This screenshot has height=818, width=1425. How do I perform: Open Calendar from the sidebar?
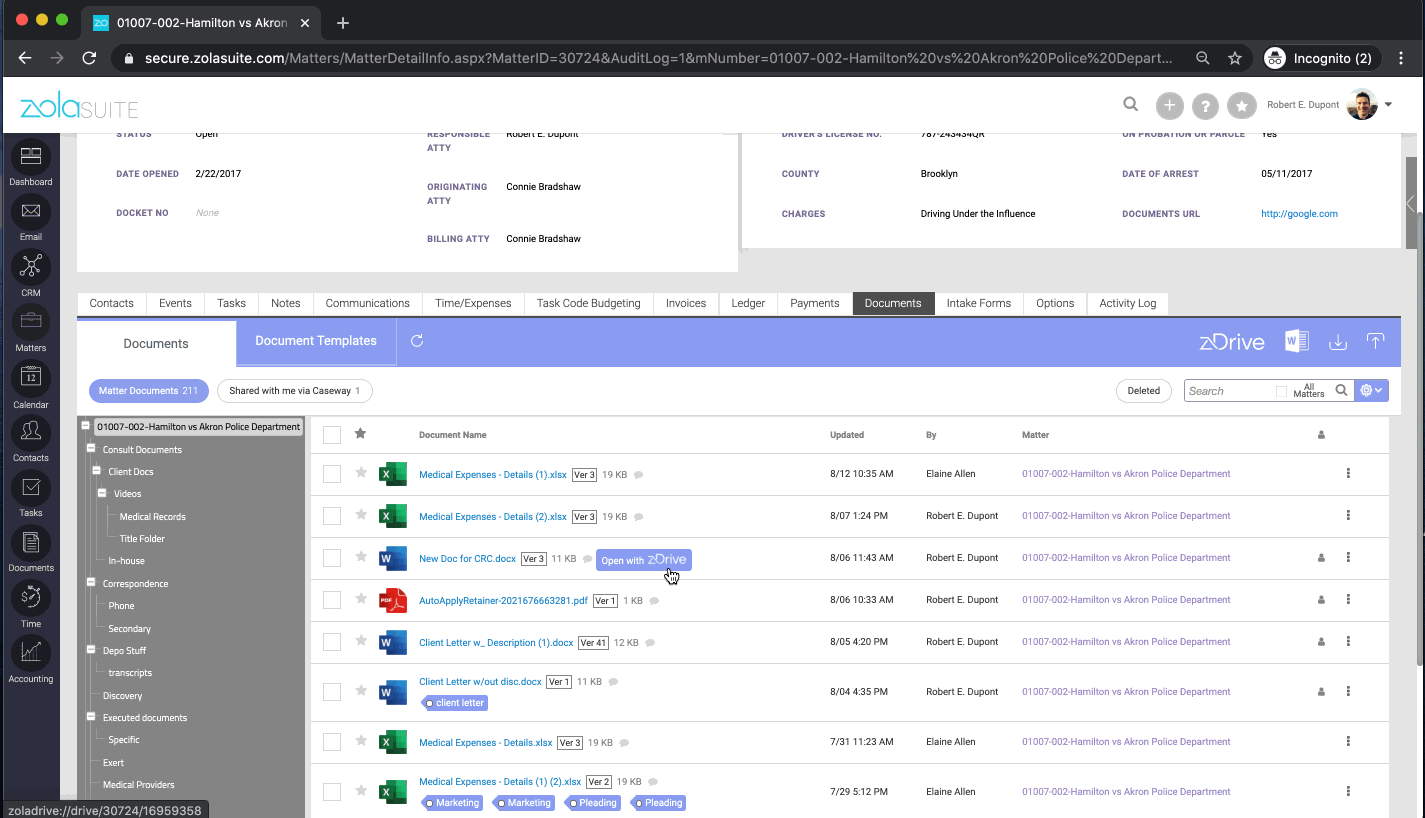(x=31, y=379)
